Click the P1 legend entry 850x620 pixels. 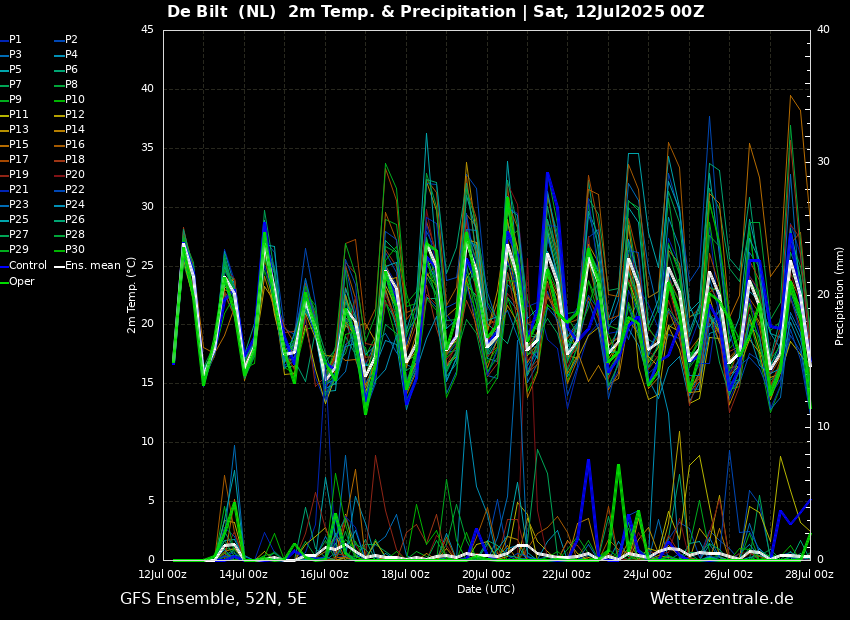15,40
